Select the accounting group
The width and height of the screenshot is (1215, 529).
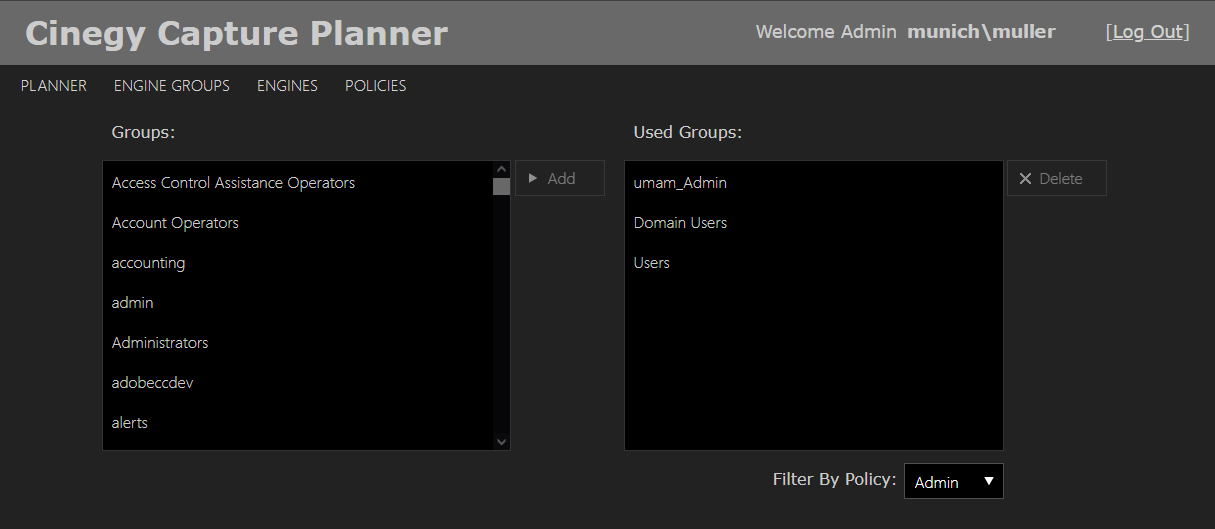tap(298, 263)
